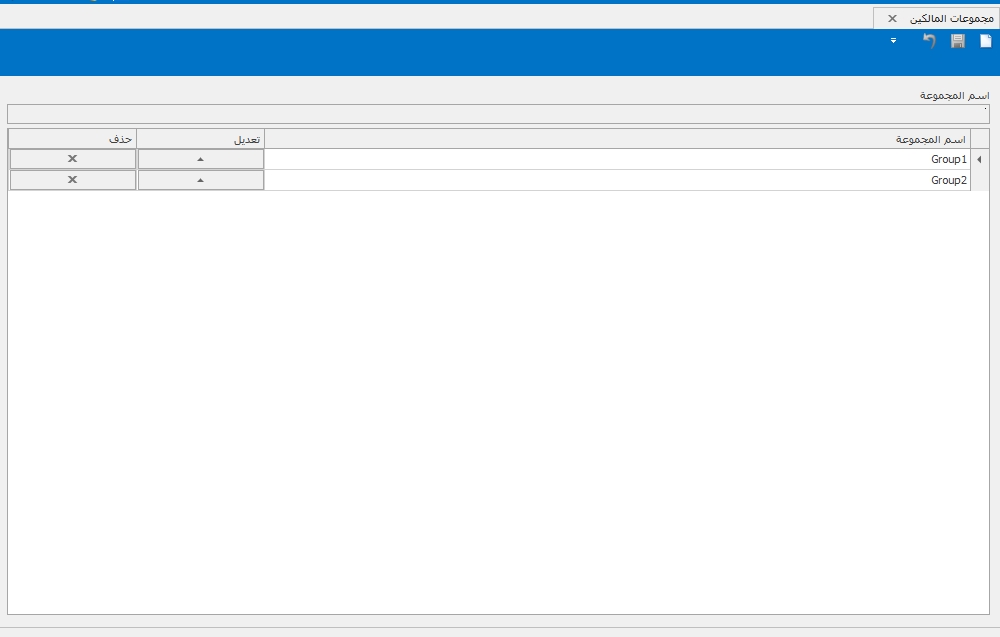Screen dimensions: 1000x637
Task: Delete Group1 using its X button
Action: (x=72, y=159)
